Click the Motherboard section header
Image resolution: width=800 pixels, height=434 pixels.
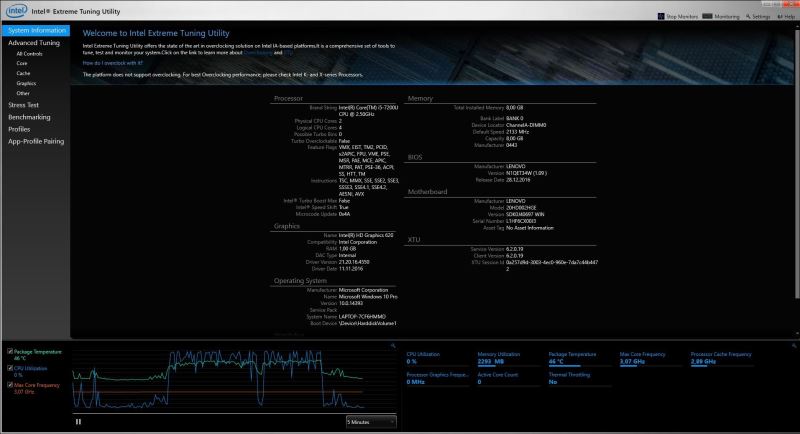point(427,192)
